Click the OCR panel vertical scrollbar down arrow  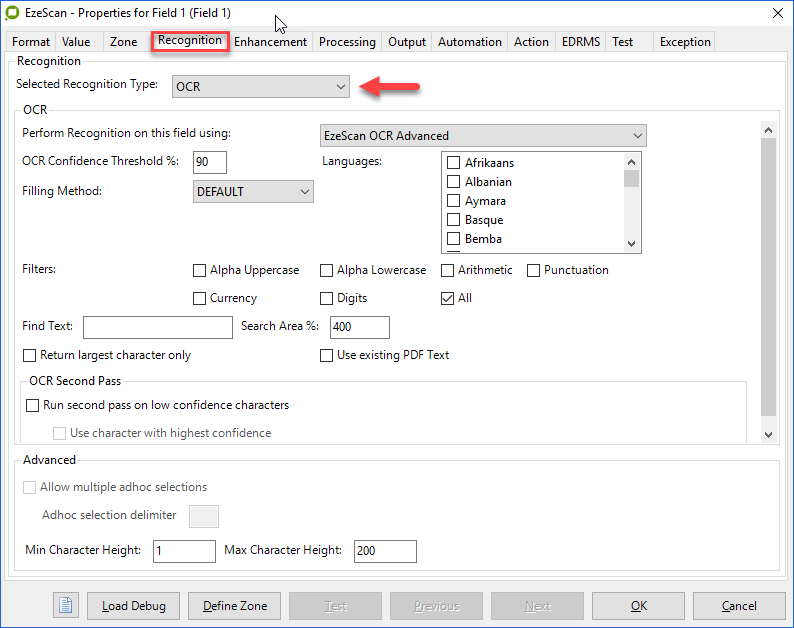point(768,433)
